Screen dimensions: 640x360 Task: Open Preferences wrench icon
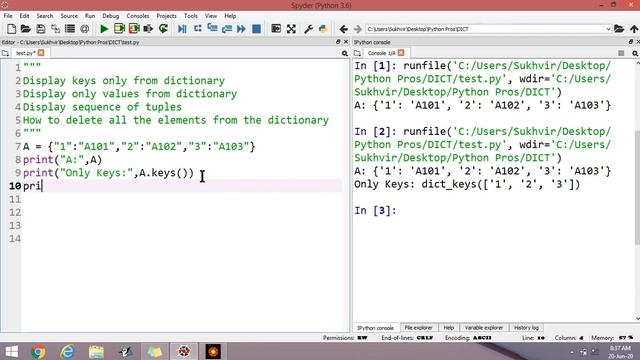pos(309,29)
